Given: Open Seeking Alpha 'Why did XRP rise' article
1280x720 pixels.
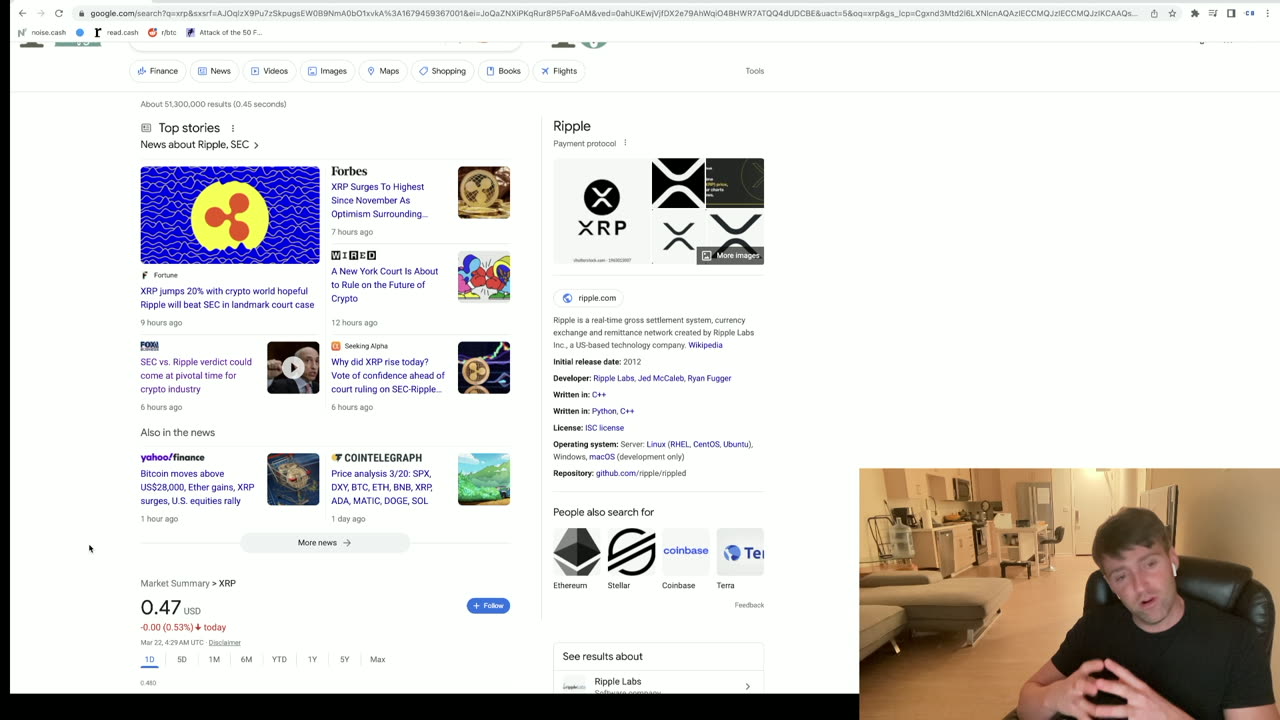Looking at the screenshot, I should [388, 375].
